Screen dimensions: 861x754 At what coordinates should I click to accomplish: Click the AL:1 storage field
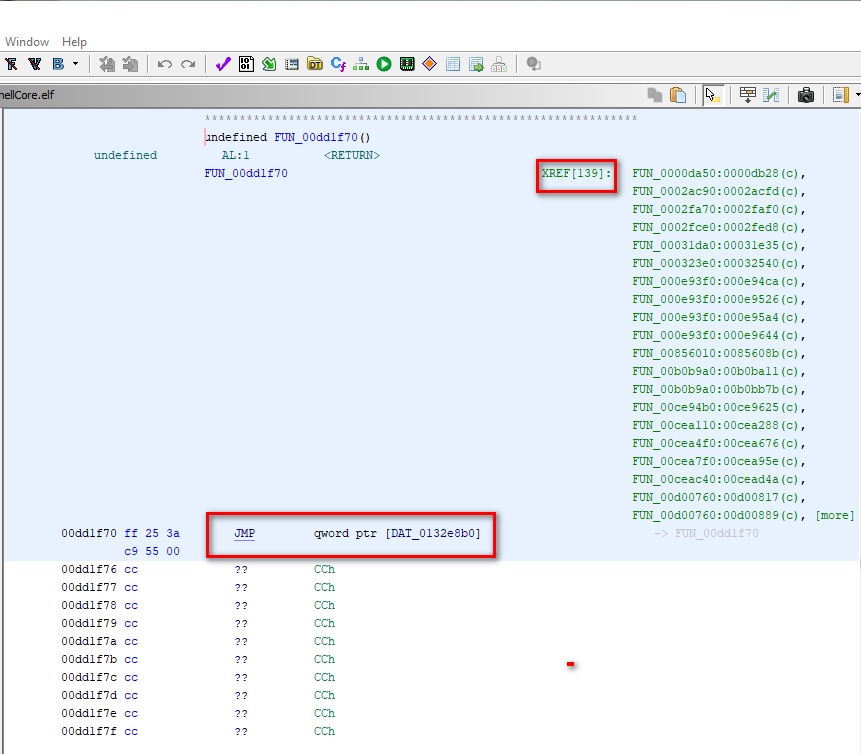tap(236, 155)
